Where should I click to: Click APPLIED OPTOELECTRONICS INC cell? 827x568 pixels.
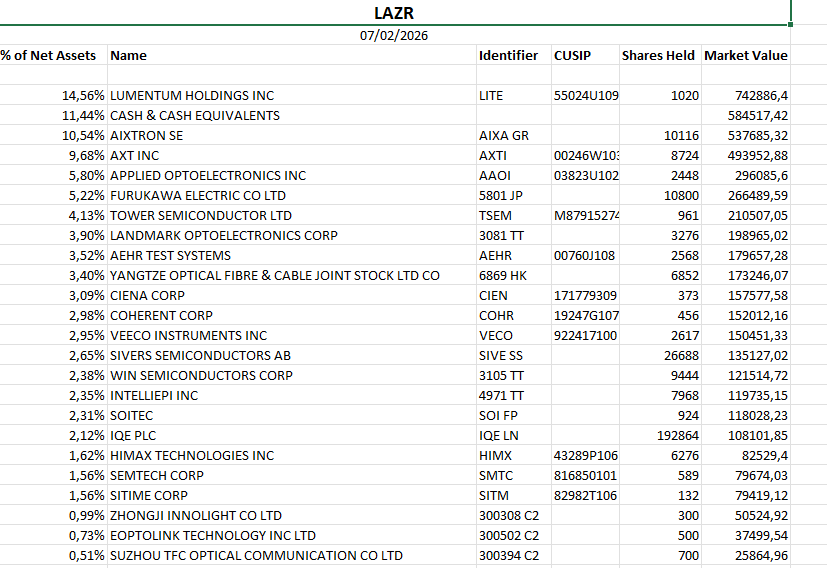[292, 176]
